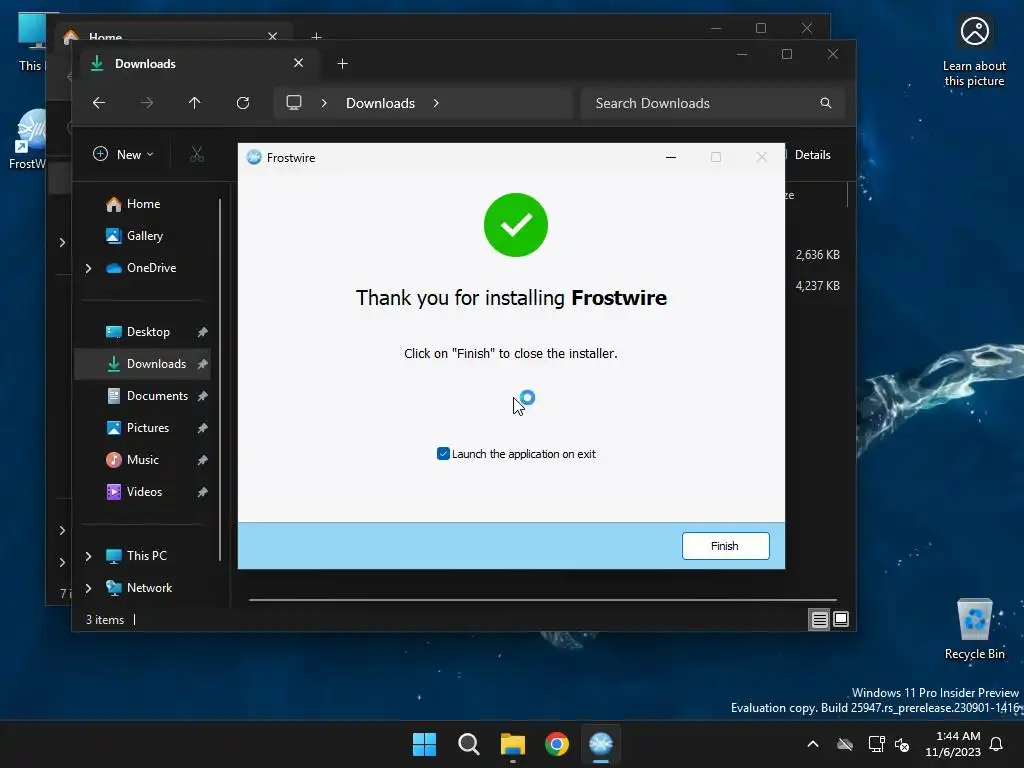Click the network tray icon

(876, 744)
